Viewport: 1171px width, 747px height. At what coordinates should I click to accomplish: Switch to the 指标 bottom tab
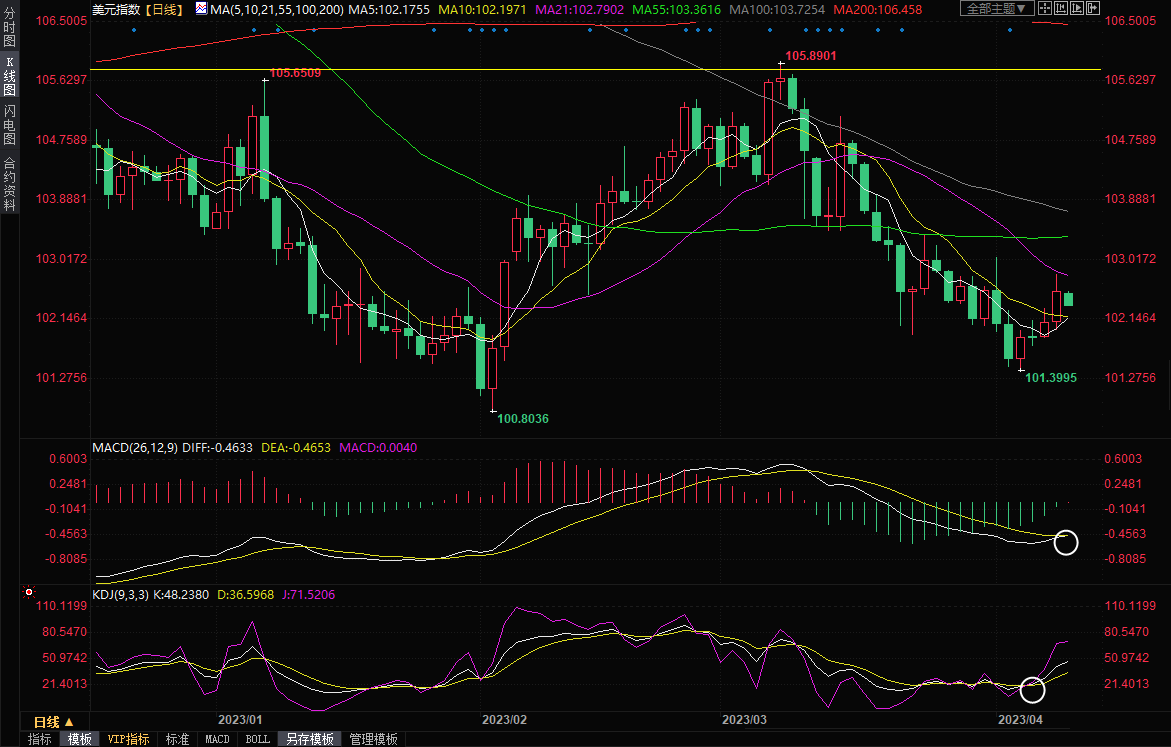(40, 739)
